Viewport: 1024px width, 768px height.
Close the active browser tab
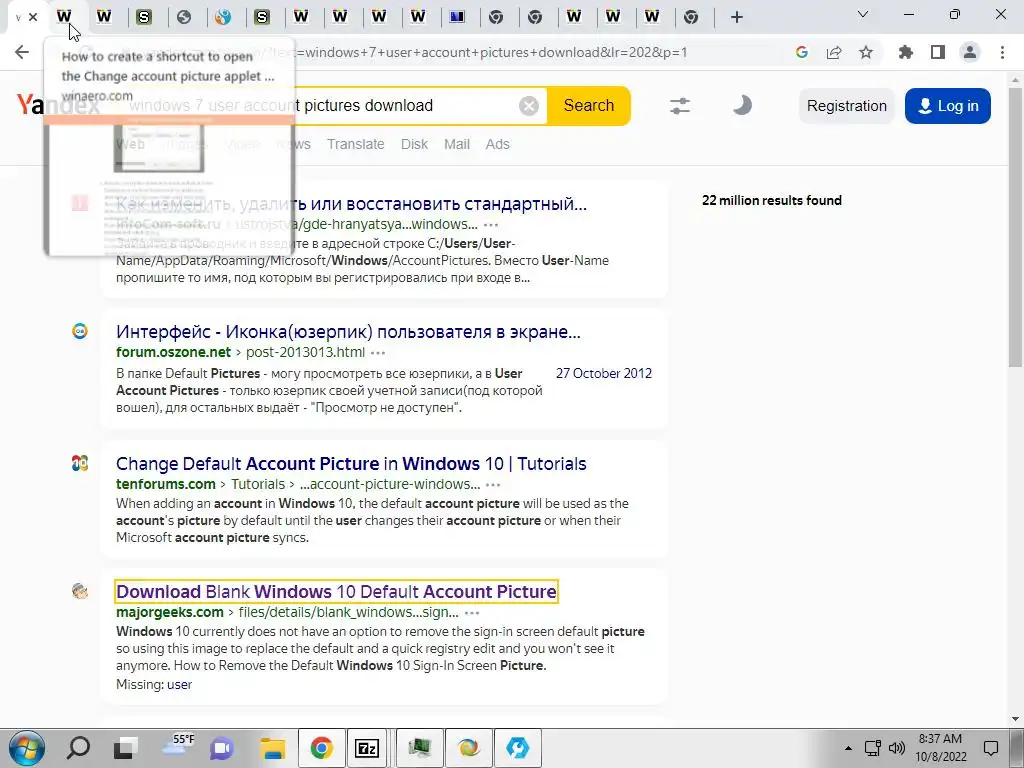33,17
